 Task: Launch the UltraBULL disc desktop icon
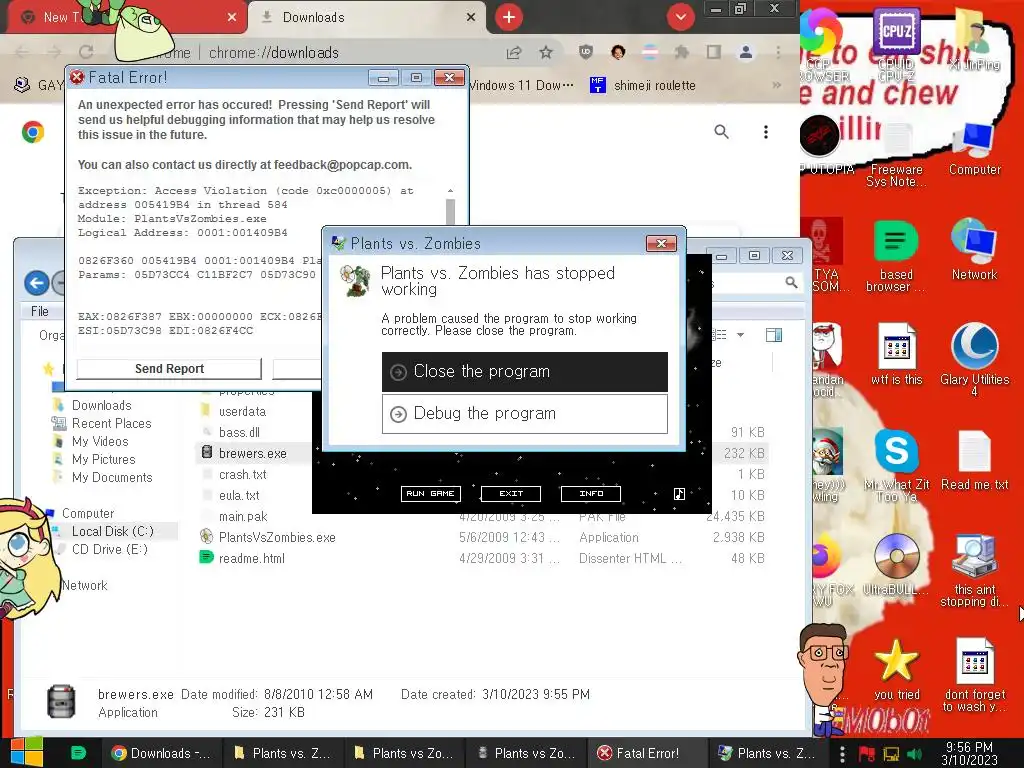click(x=896, y=564)
